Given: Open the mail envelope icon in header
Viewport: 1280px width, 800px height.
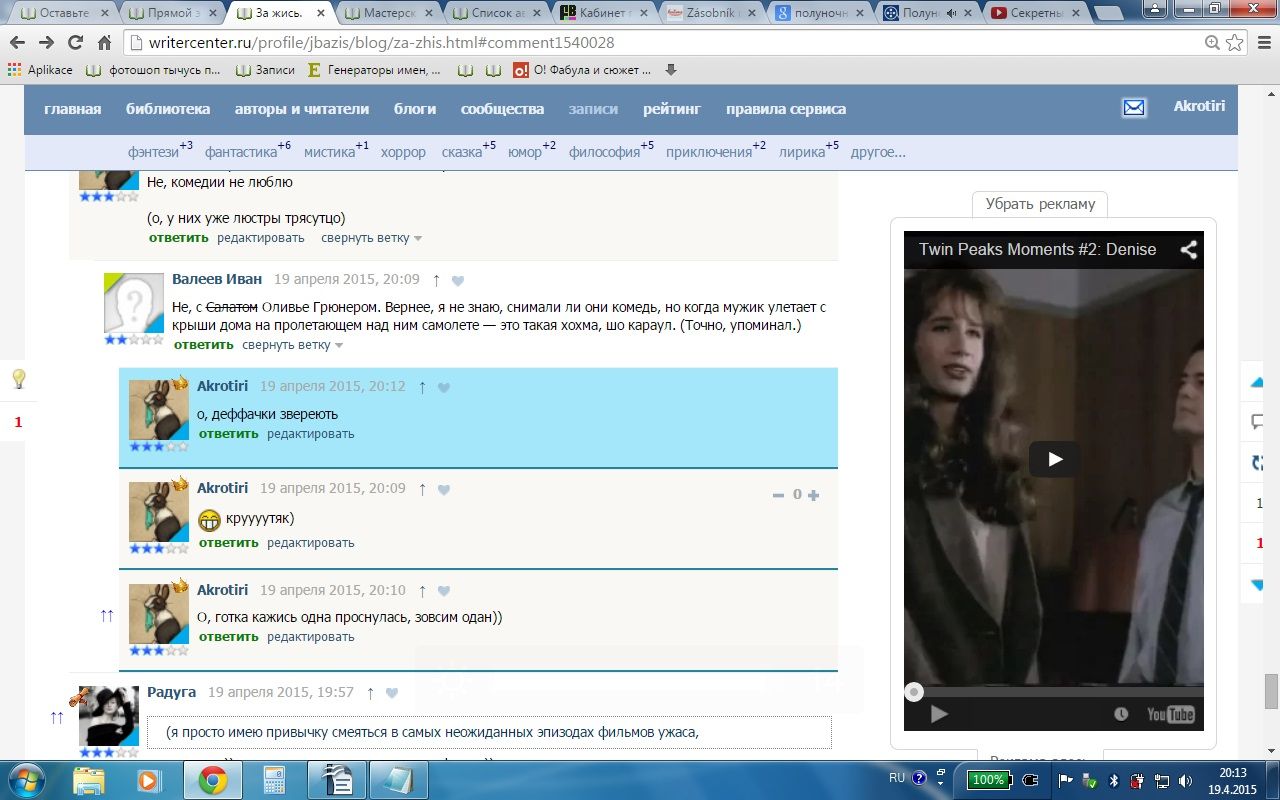Looking at the screenshot, I should pyautogui.click(x=1134, y=108).
